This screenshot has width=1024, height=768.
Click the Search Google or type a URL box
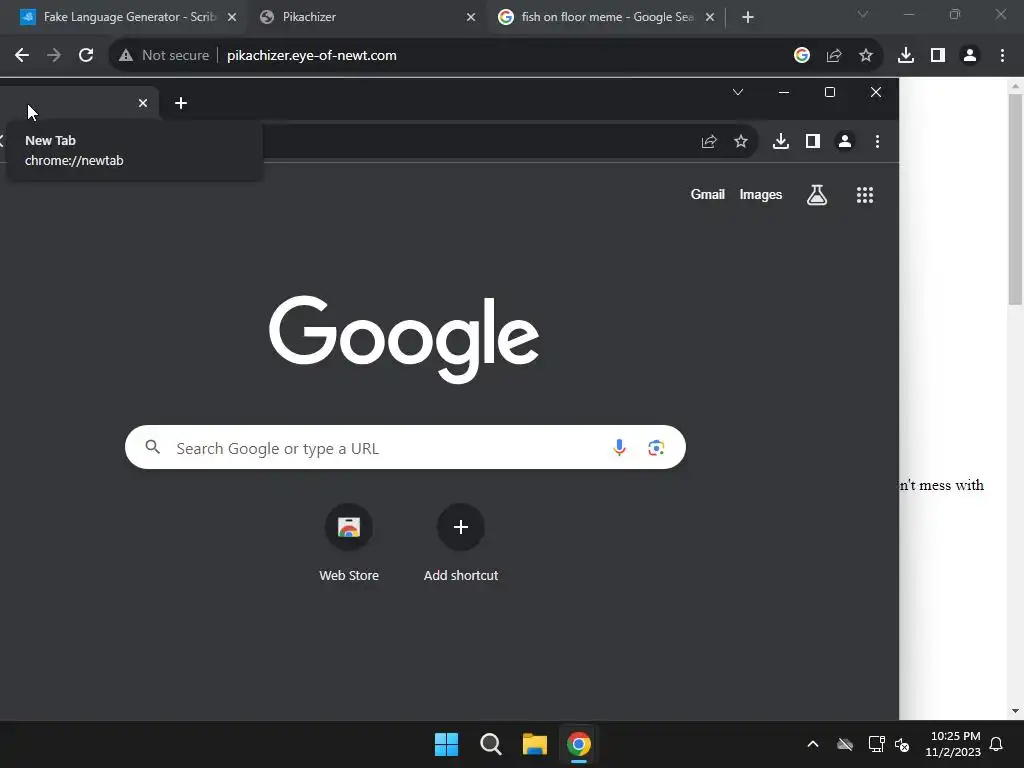coord(405,447)
